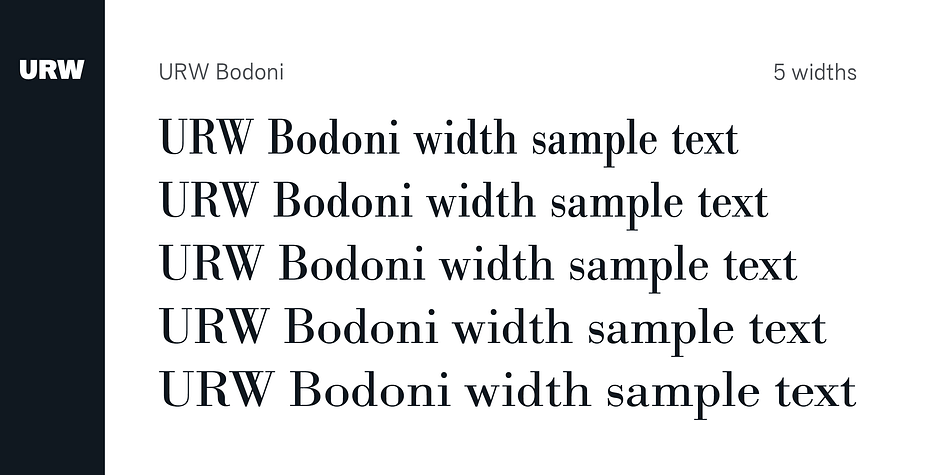Open the URW Bodoni font name label

click(x=221, y=72)
